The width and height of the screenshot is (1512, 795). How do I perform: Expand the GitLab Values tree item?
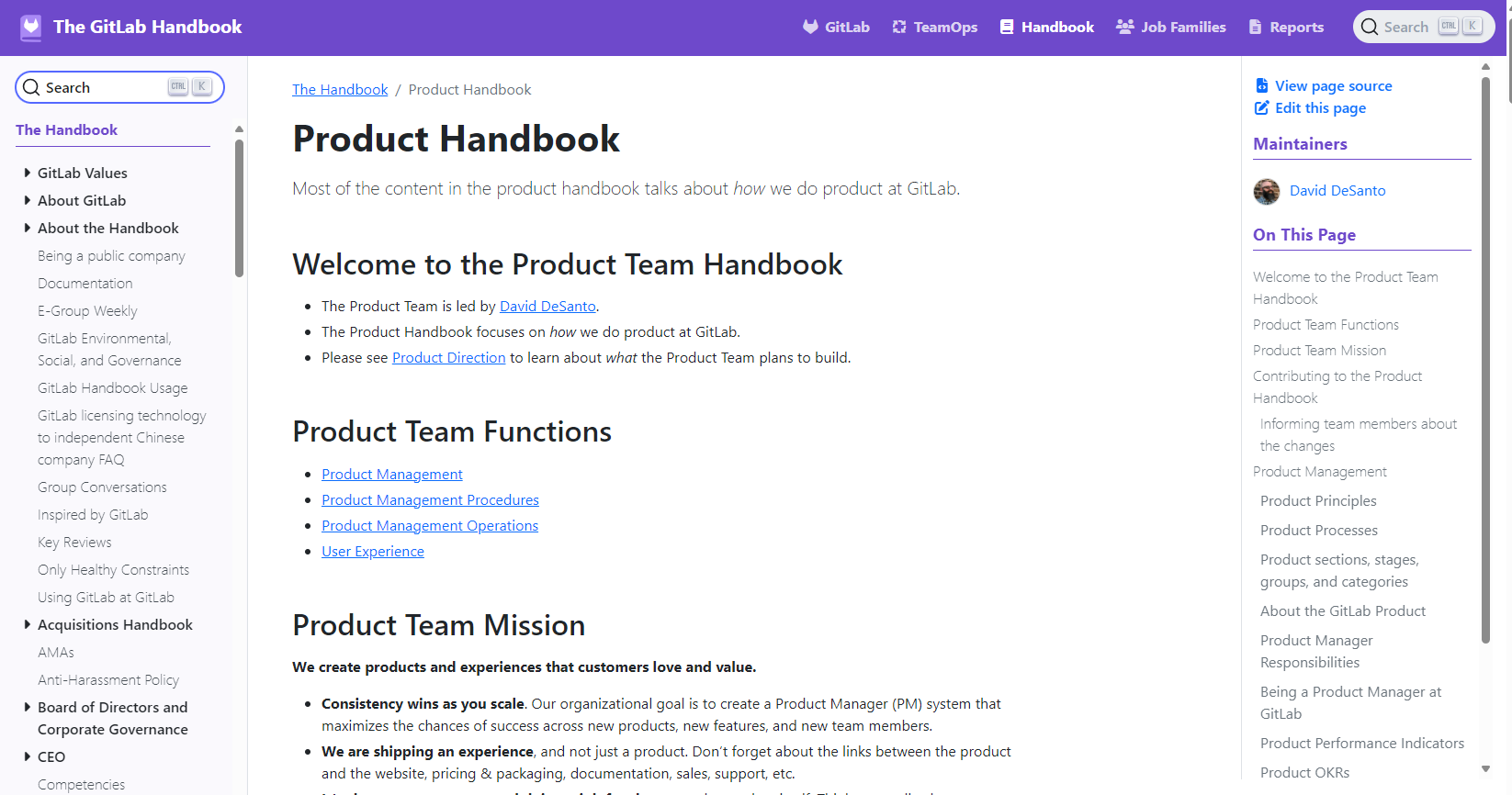pos(28,173)
